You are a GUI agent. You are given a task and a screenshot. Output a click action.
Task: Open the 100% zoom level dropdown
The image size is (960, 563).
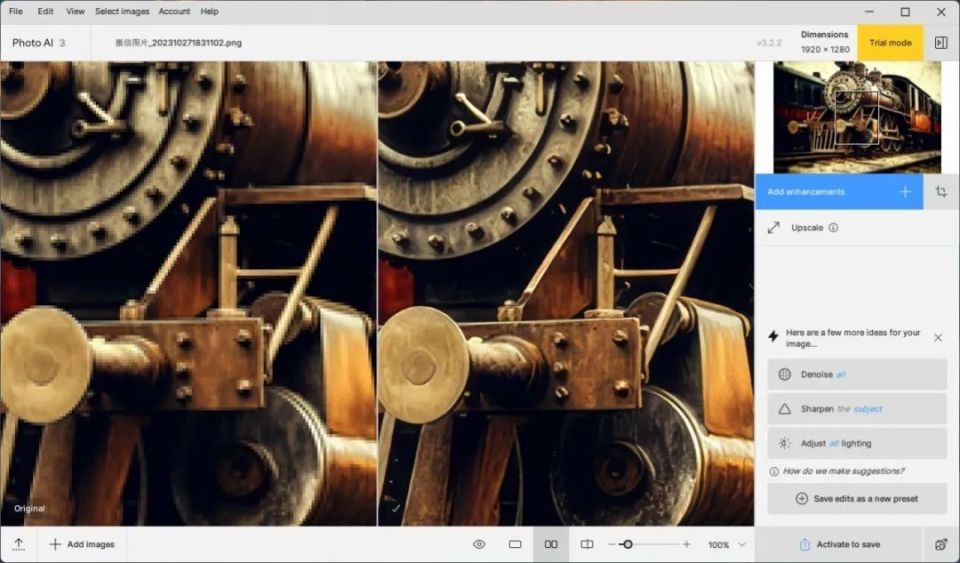point(727,544)
